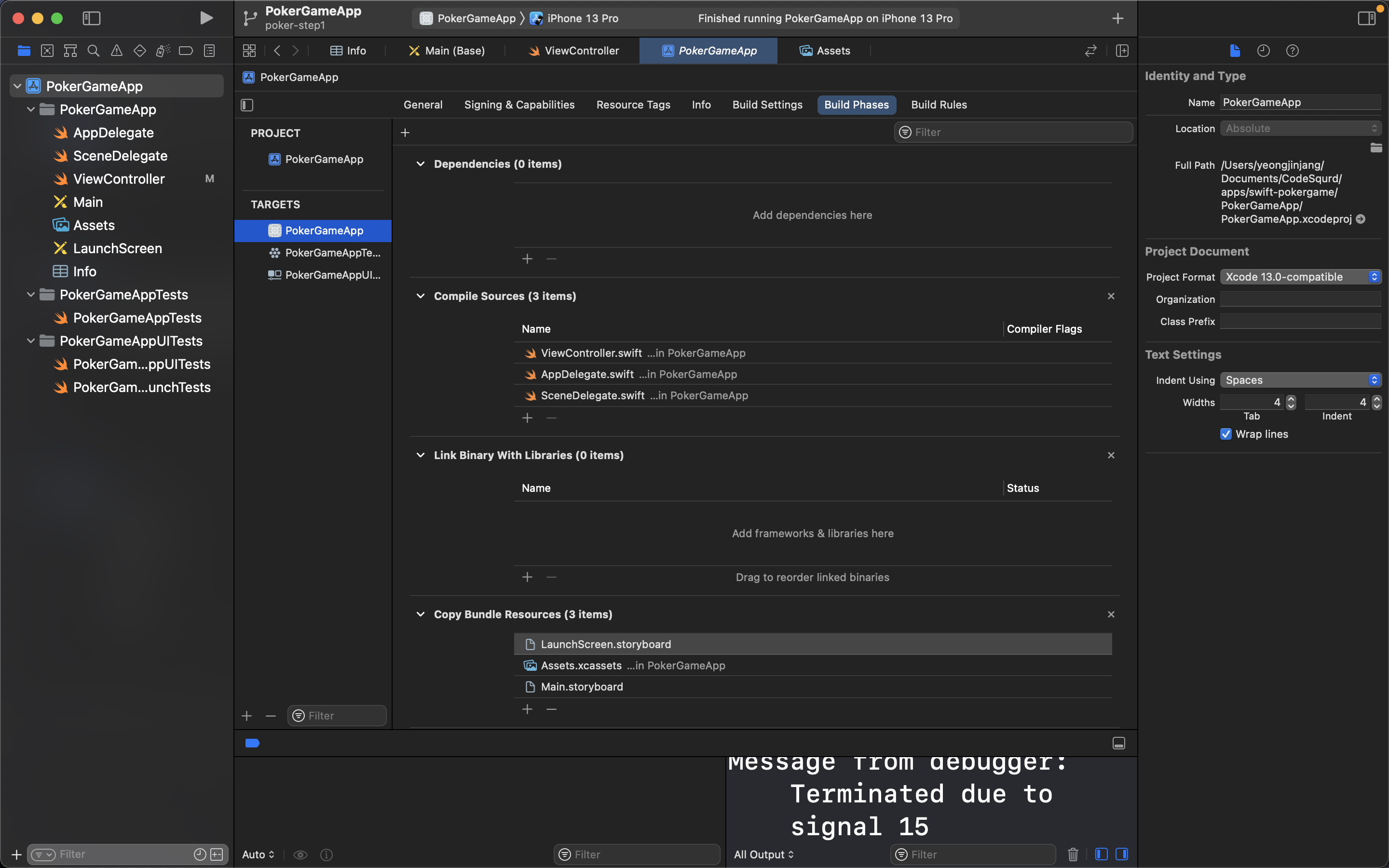Open the Debug navigator icon
1389x868 pixels.
tap(163, 51)
